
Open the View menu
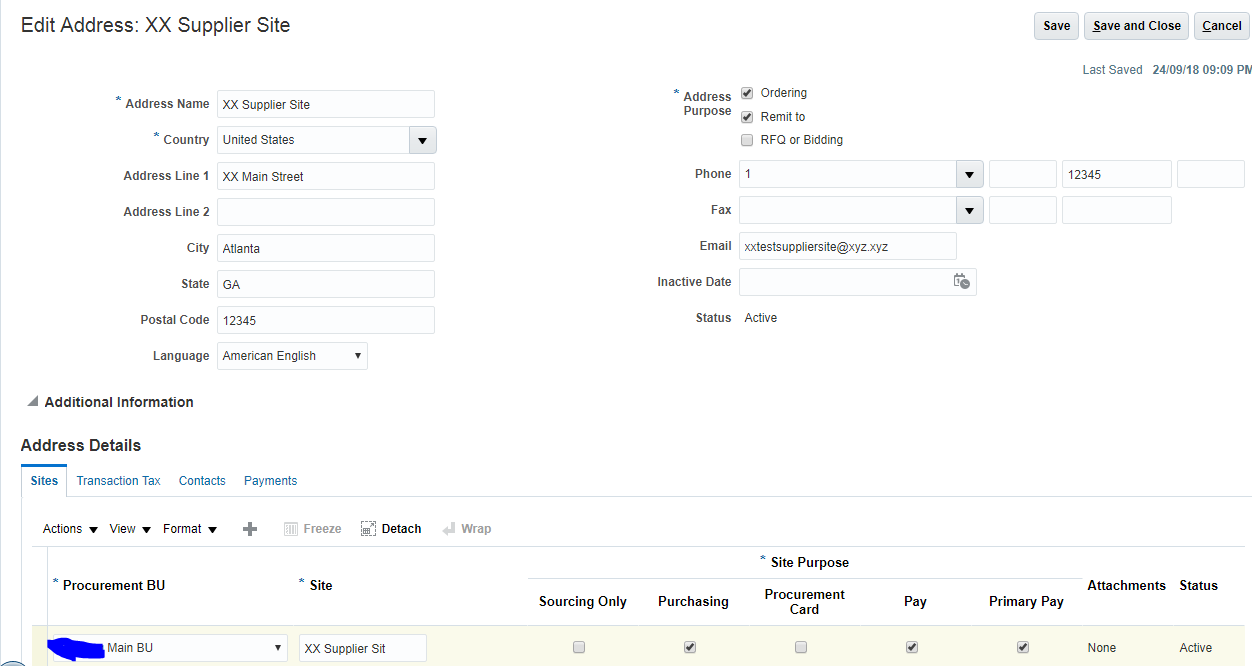[122, 528]
